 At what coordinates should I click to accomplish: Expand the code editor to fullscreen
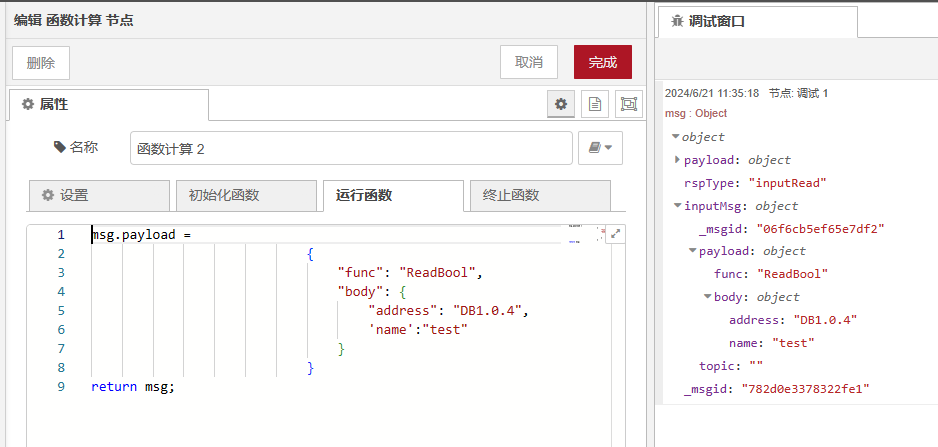click(x=615, y=234)
